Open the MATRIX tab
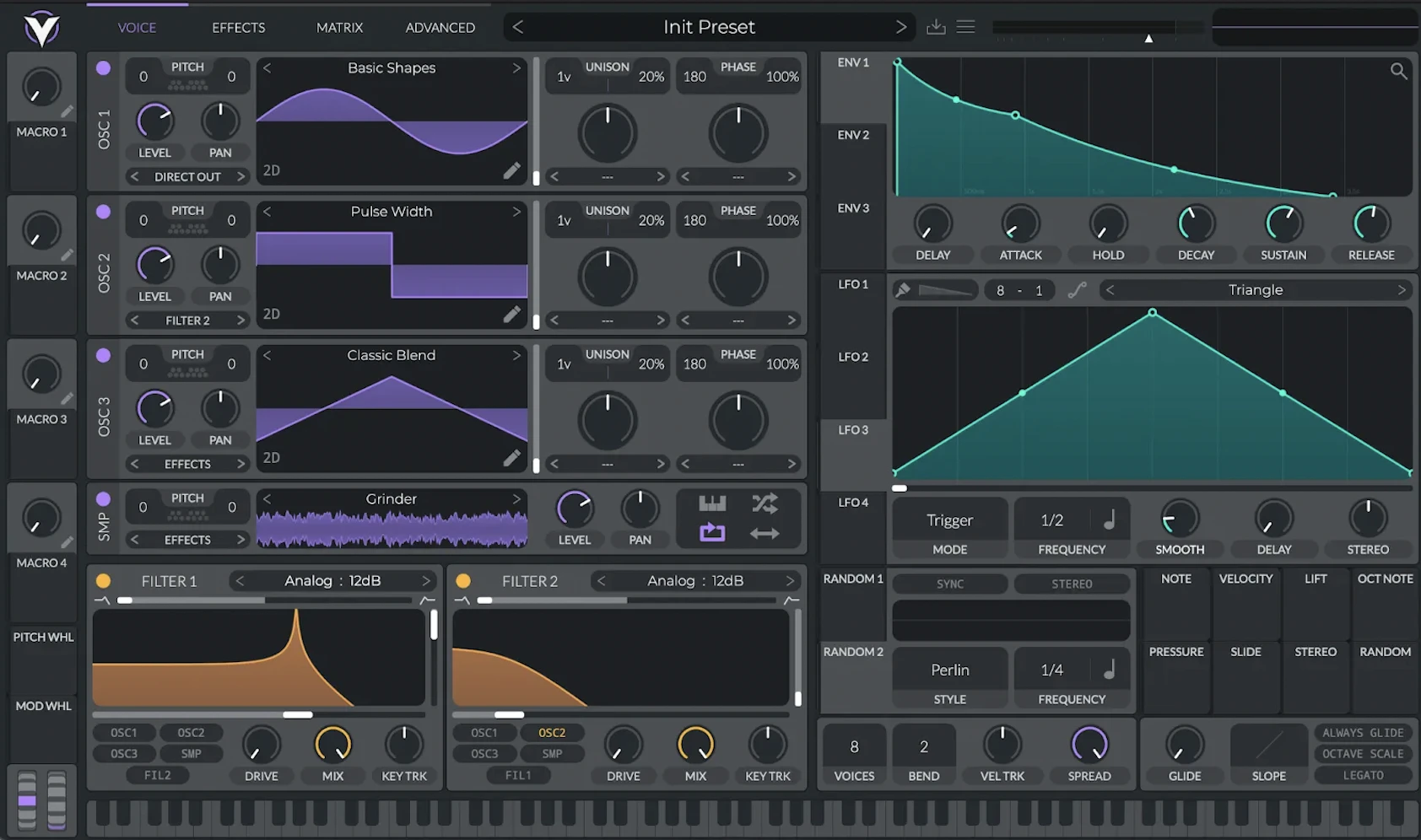The width and height of the screenshot is (1421, 840). [339, 28]
